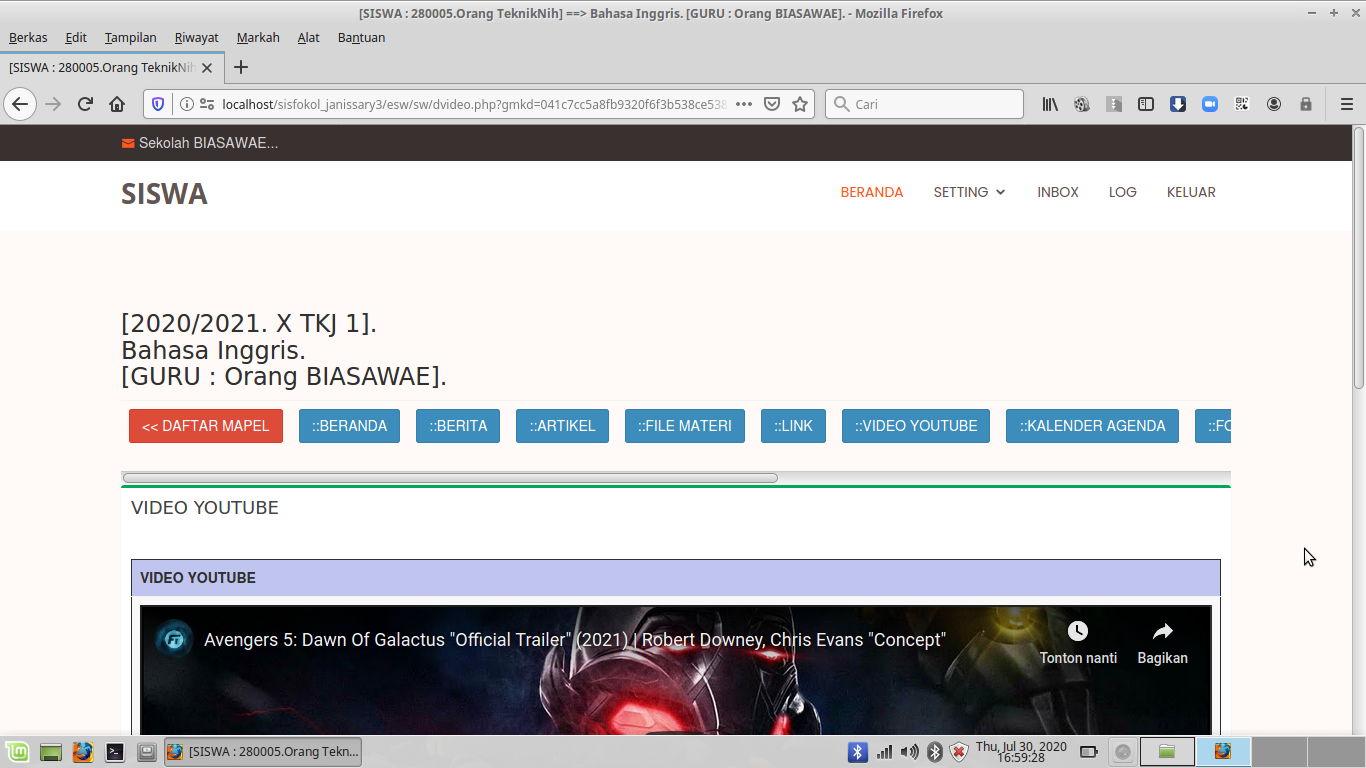Open the ::KALENDER AGENDA button

point(1092,426)
